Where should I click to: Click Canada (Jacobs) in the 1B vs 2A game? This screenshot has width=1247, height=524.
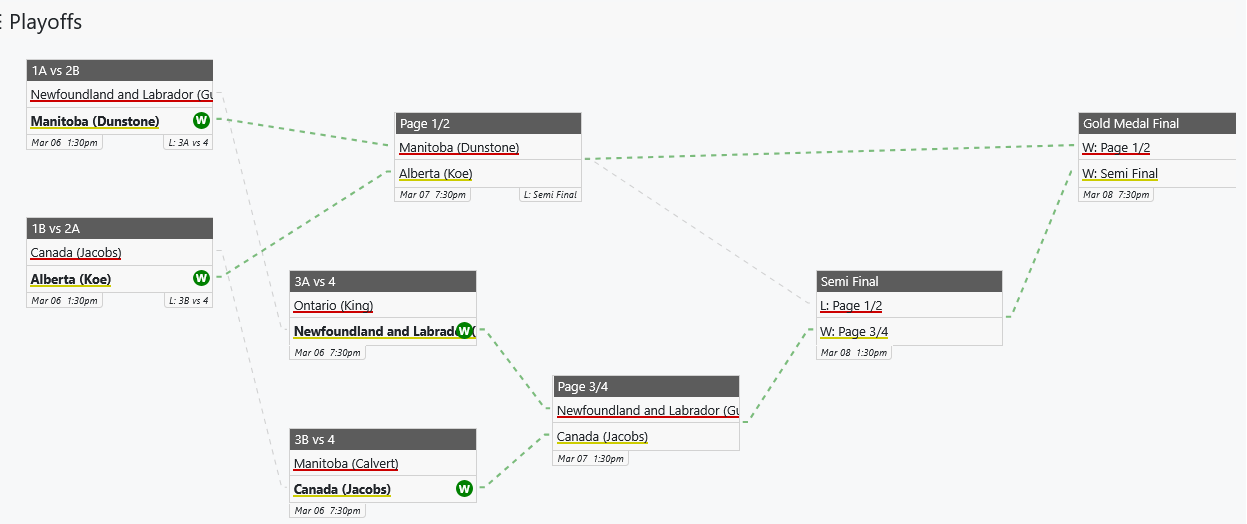76,252
